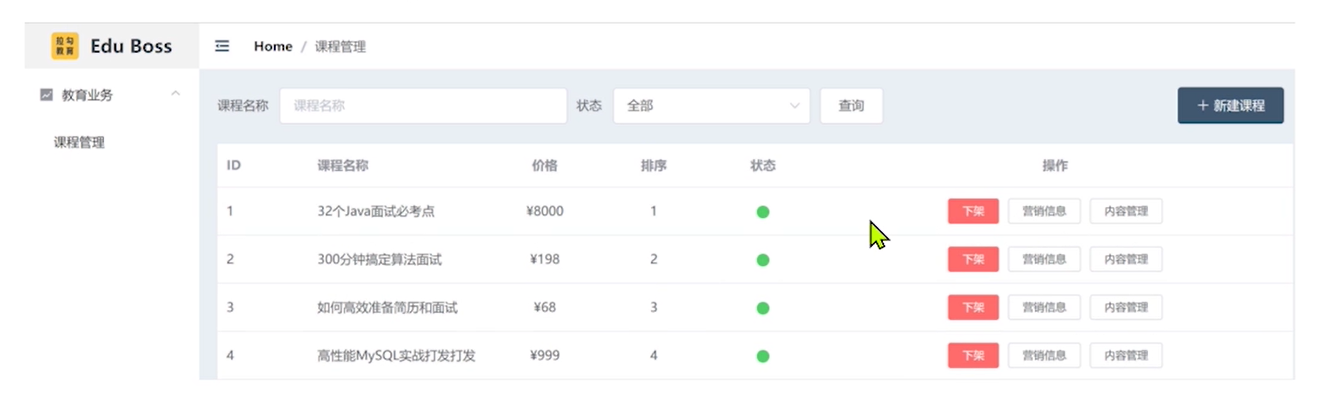
Task: Click 下架 for 32个Java面试必考点
Action: pyautogui.click(x=973, y=211)
